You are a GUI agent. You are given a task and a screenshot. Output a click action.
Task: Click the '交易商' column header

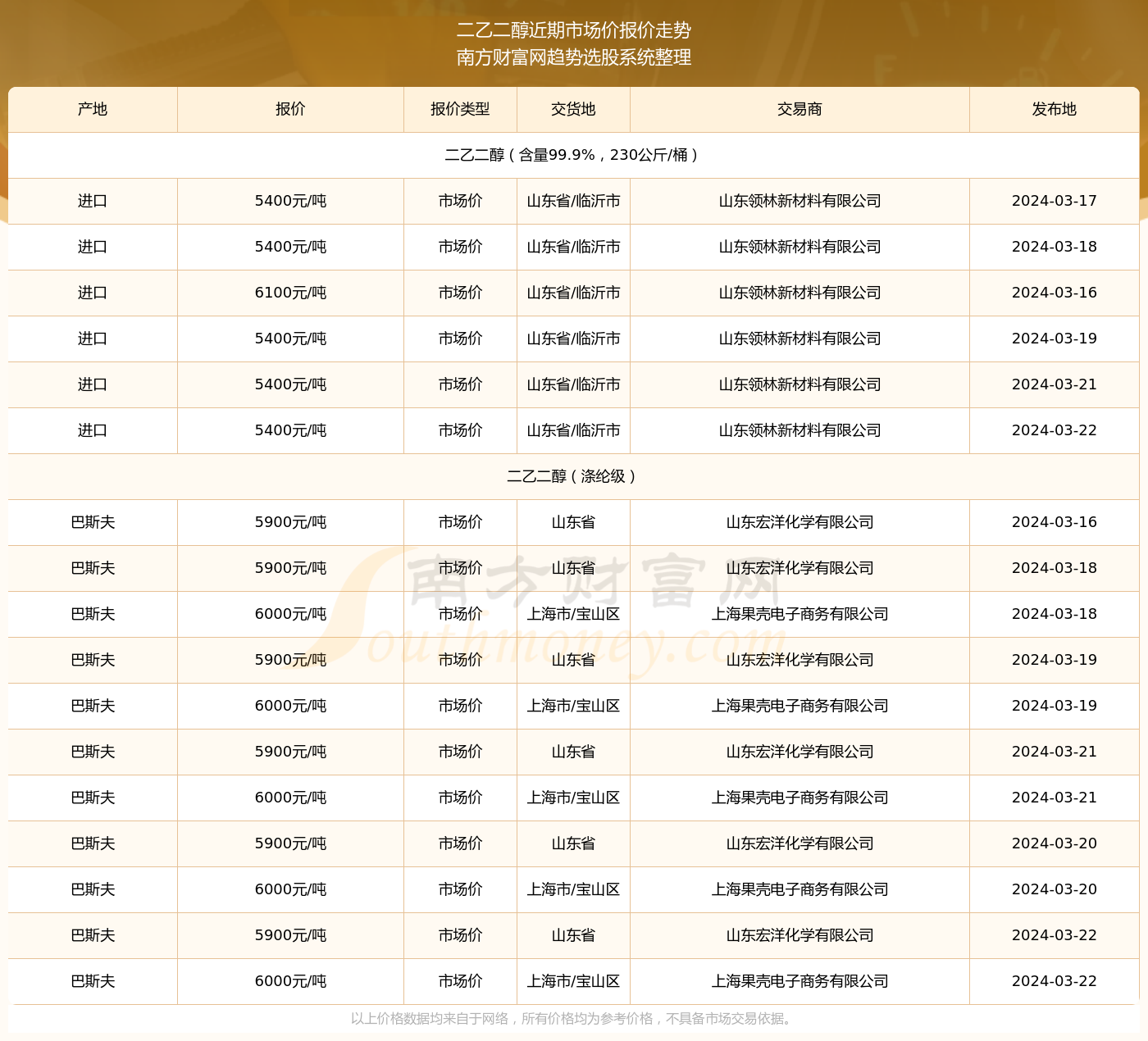[799, 109]
